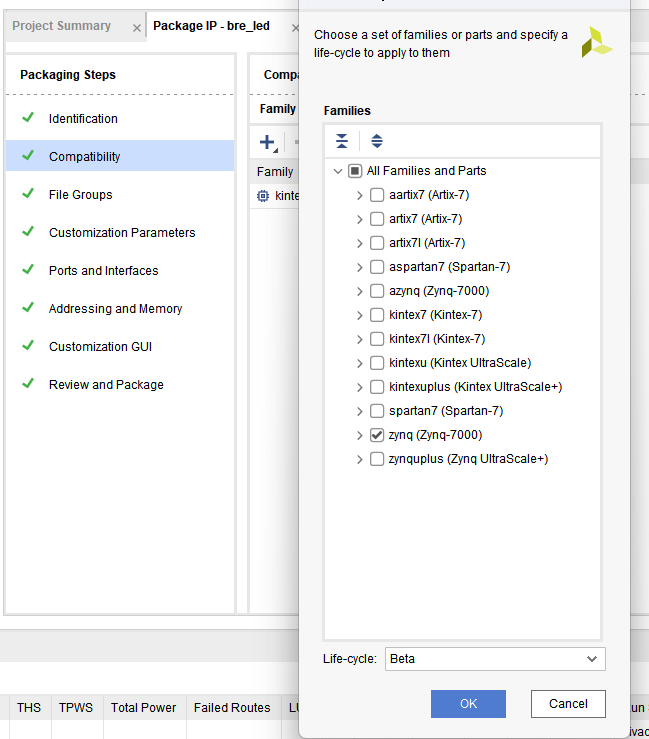The height and width of the screenshot is (739, 649).
Task: Expand the azynq (Zynq-7000) family node
Action: [360, 291]
